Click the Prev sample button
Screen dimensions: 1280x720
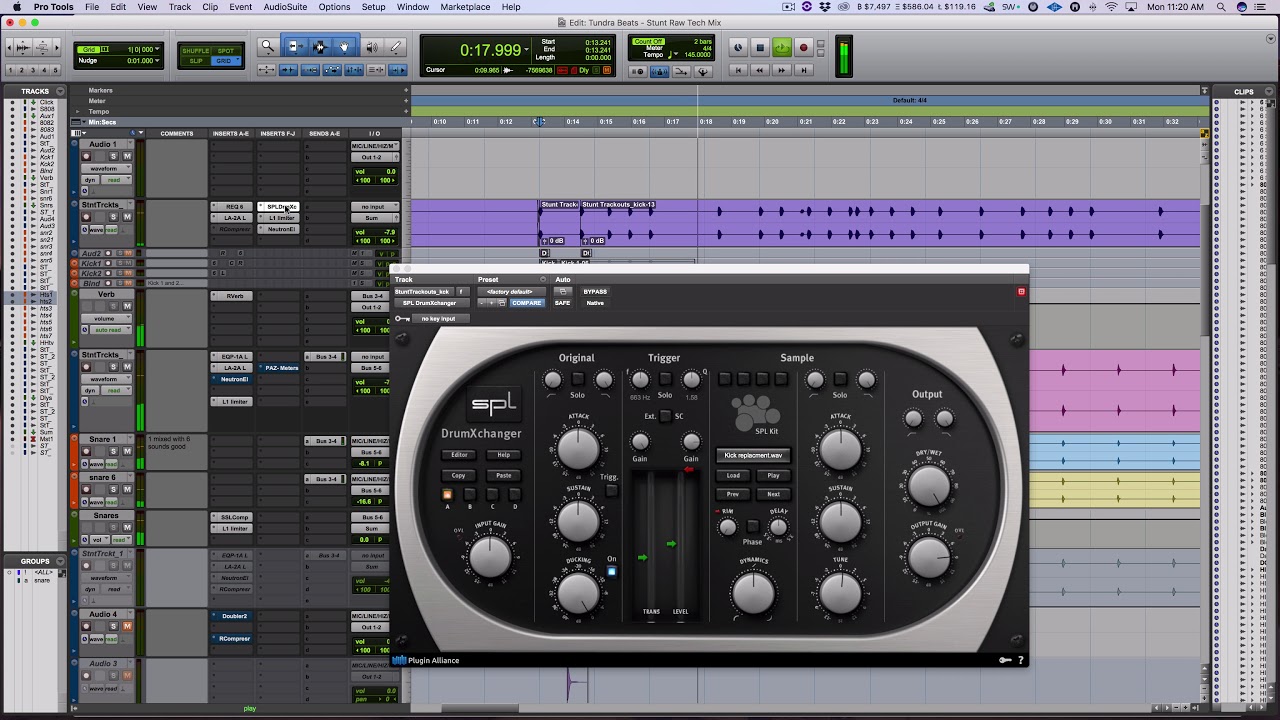point(733,494)
